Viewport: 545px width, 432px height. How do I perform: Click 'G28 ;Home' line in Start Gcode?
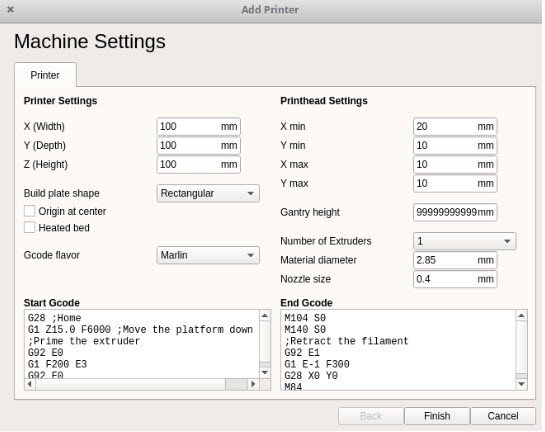point(55,318)
